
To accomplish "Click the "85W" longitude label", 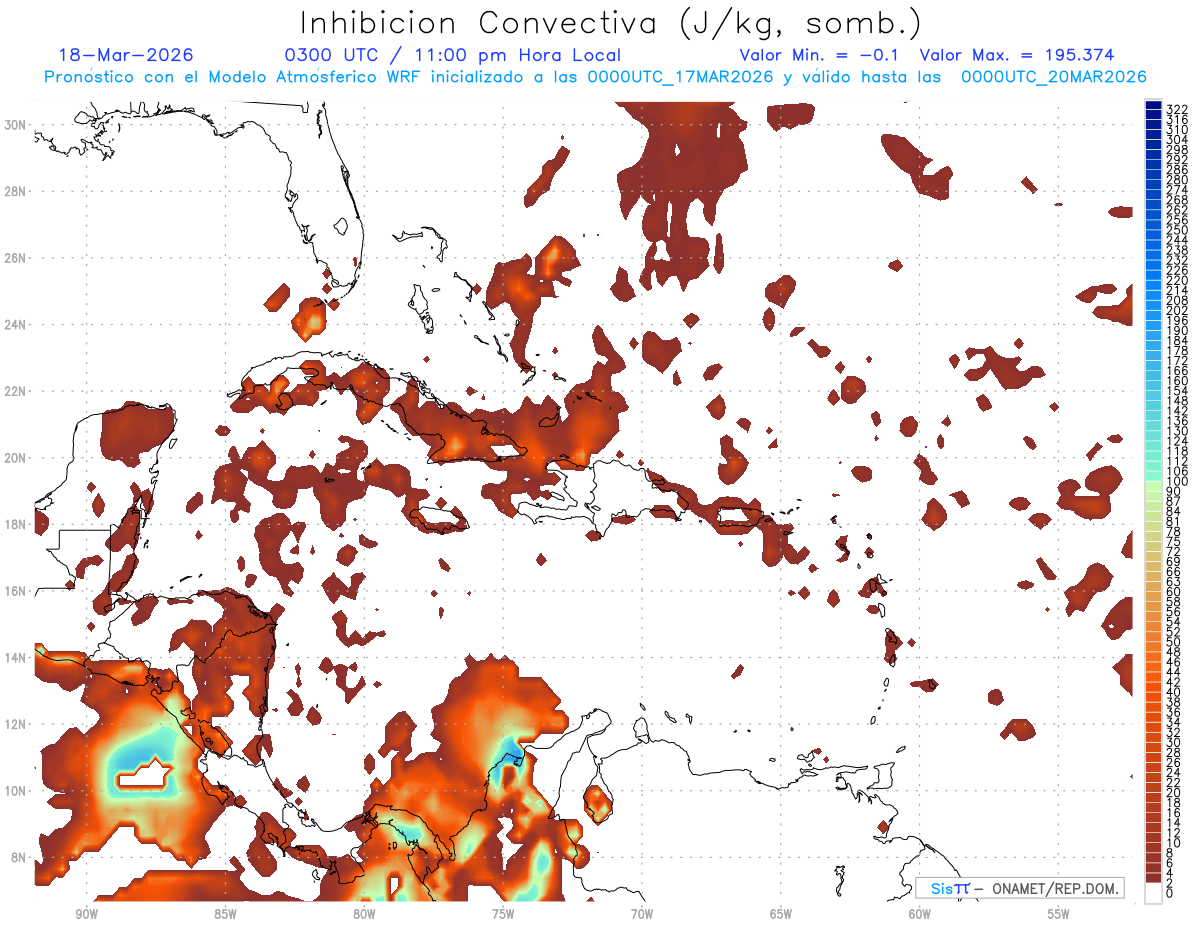I will tap(225, 914).
